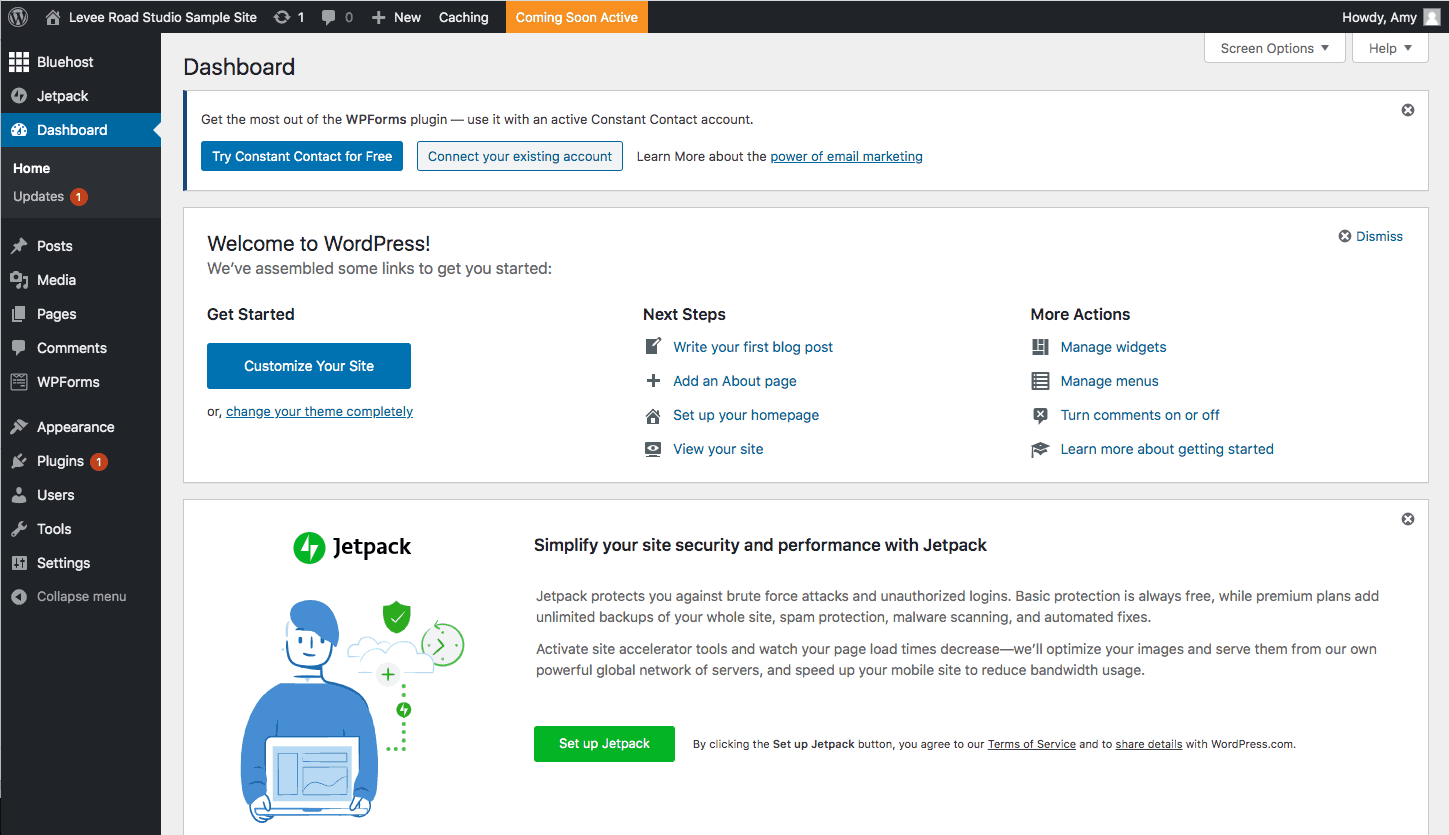
Task: Click Connect your existing account button
Action: 520,156
